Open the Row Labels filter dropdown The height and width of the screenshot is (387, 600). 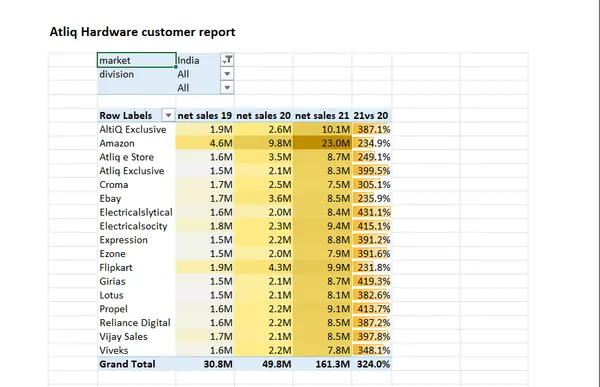[168, 115]
